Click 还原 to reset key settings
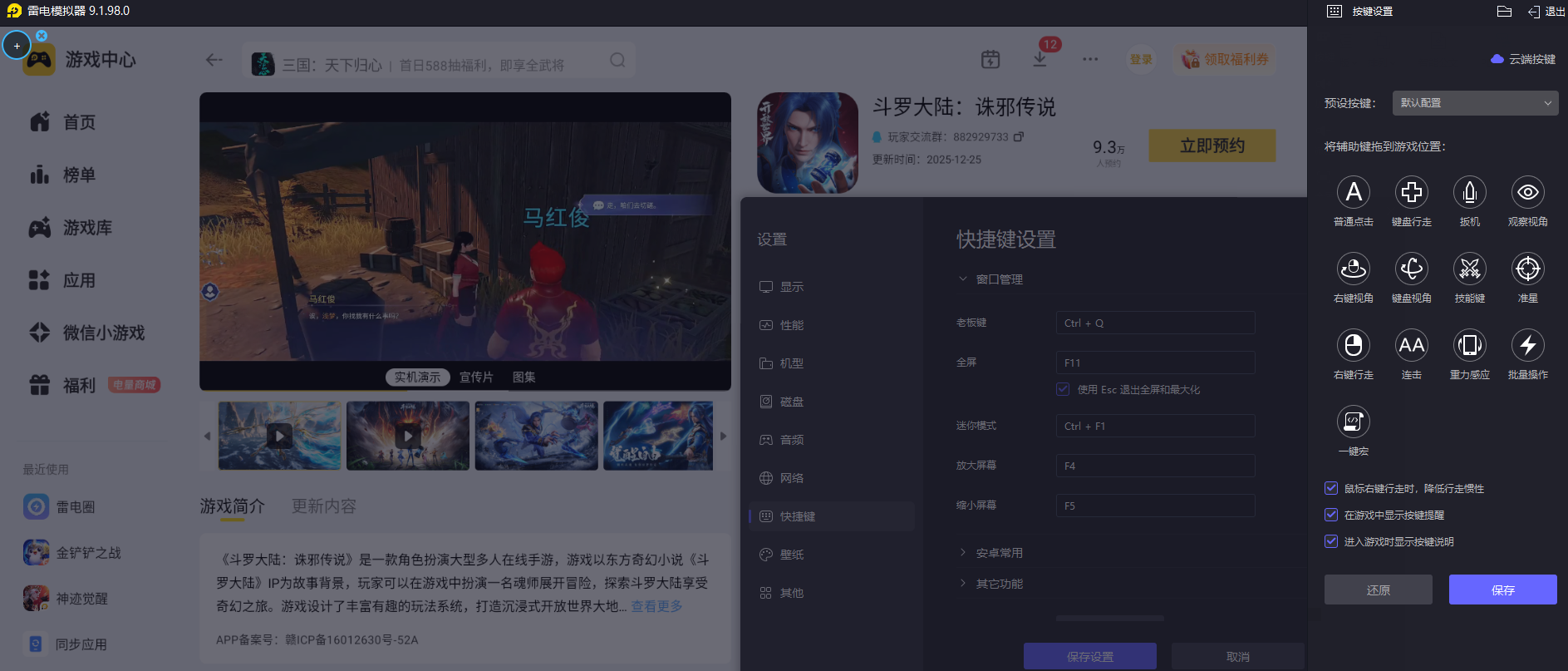The height and width of the screenshot is (671, 1568). coord(1379,590)
